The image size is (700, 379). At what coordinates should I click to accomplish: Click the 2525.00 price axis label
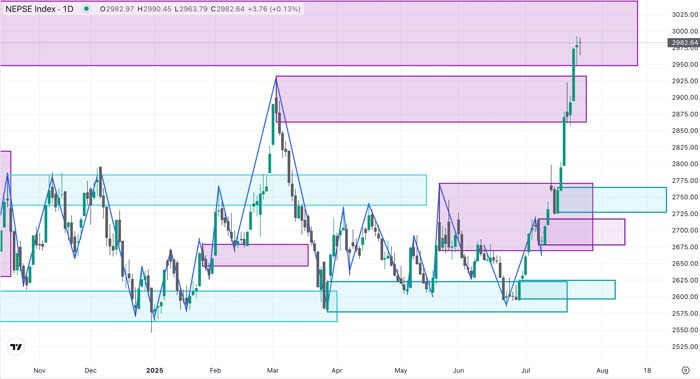pyautogui.click(x=684, y=346)
